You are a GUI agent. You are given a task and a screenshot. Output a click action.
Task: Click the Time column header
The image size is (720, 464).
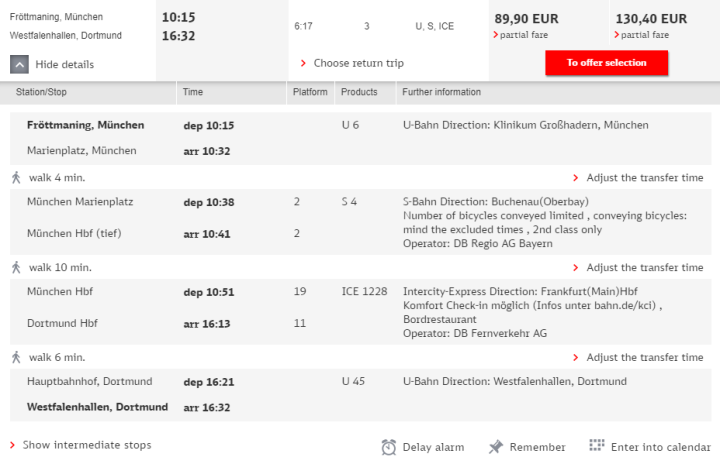tap(193, 92)
